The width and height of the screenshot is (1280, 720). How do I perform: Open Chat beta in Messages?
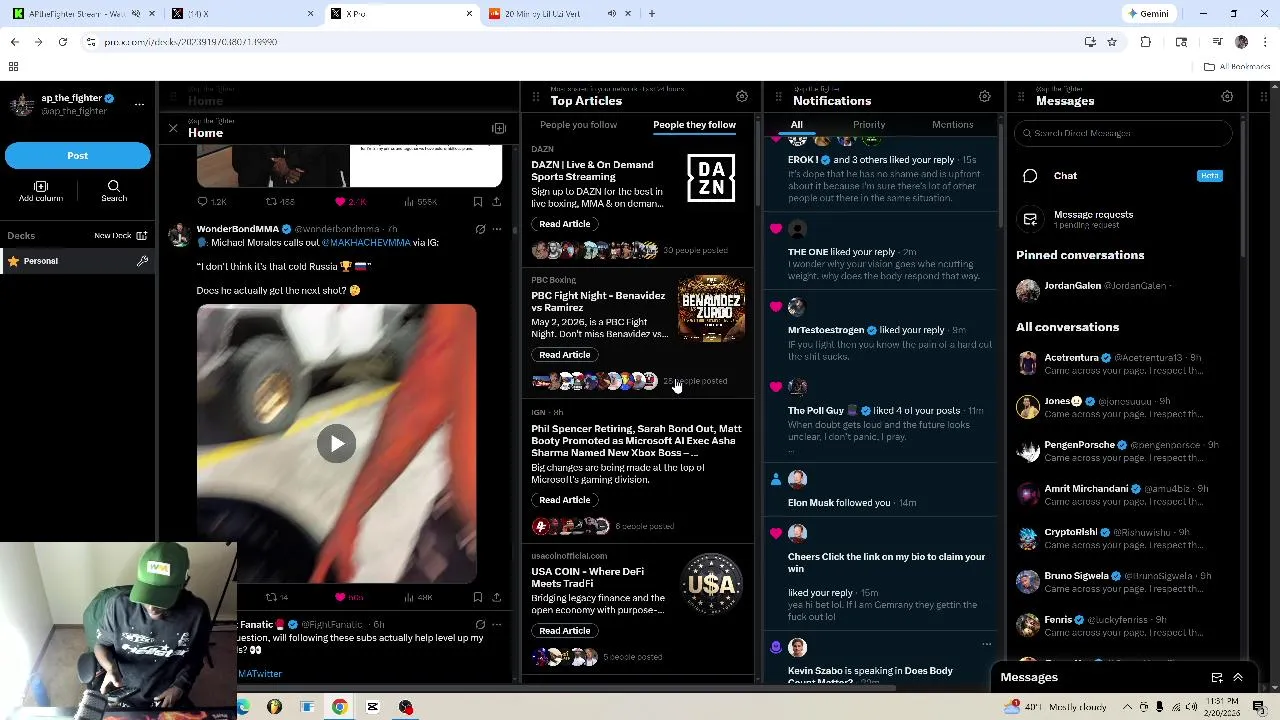(x=1124, y=176)
